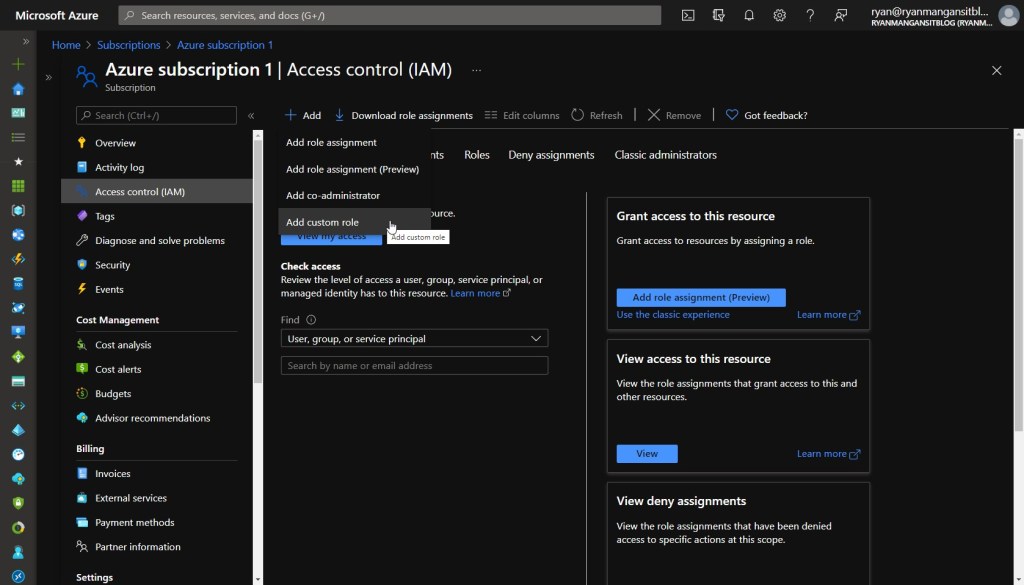Open the Directories and subscriptions filter icon
This screenshot has height=585, width=1024.
(718, 15)
